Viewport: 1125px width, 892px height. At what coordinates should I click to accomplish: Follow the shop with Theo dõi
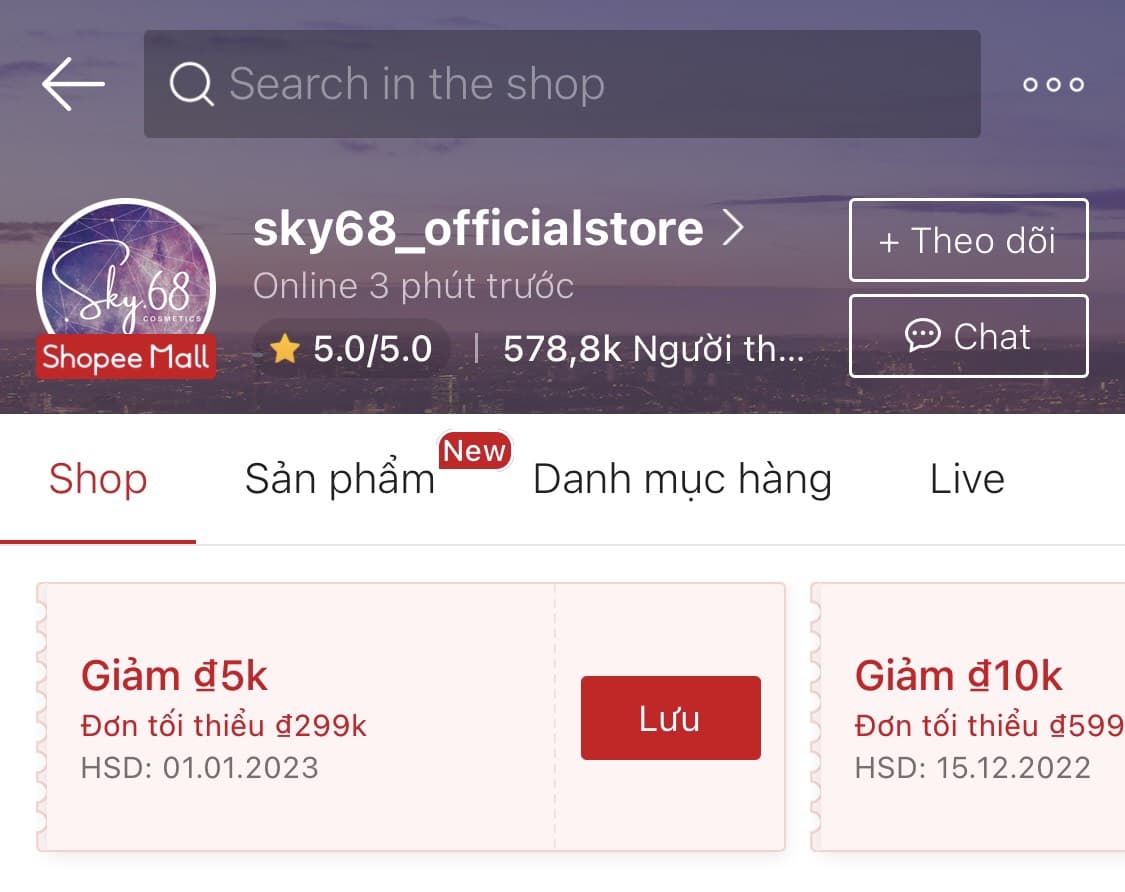point(968,240)
